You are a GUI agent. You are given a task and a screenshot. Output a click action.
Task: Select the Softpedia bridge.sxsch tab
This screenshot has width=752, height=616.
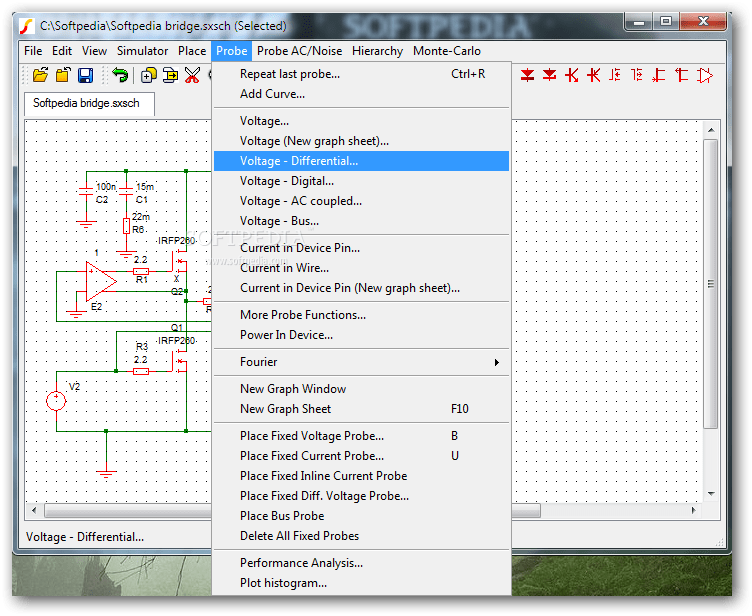(86, 103)
